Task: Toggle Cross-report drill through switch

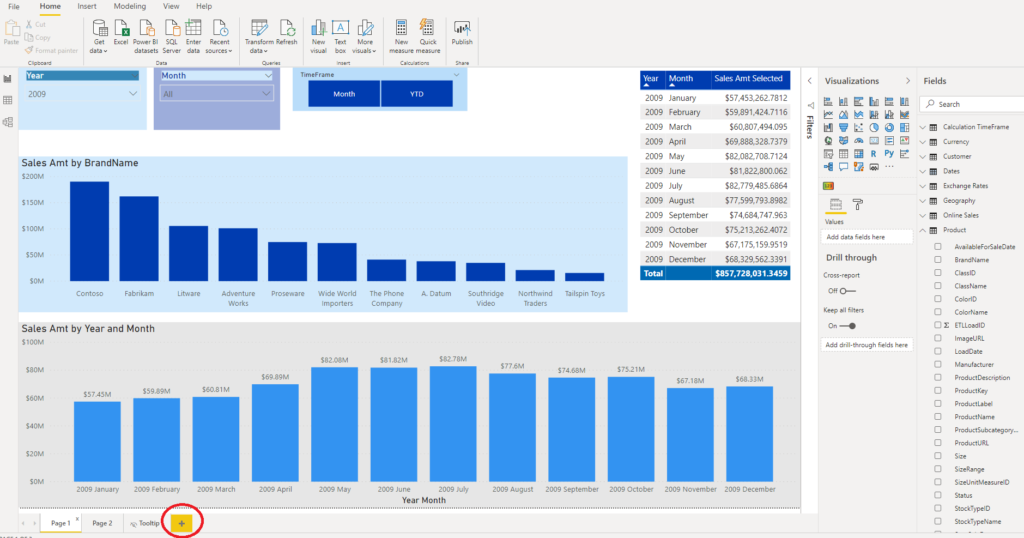Action: tap(848, 291)
